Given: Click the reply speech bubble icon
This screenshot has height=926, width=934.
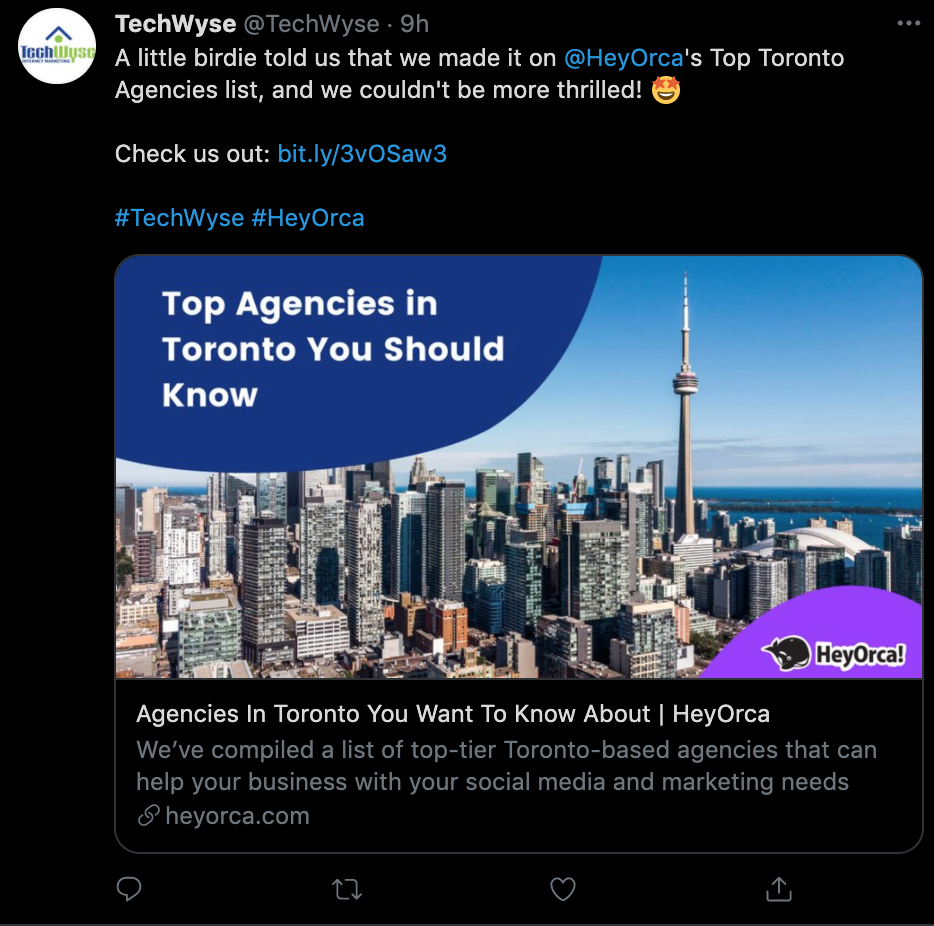Looking at the screenshot, I should tap(129, 889).
